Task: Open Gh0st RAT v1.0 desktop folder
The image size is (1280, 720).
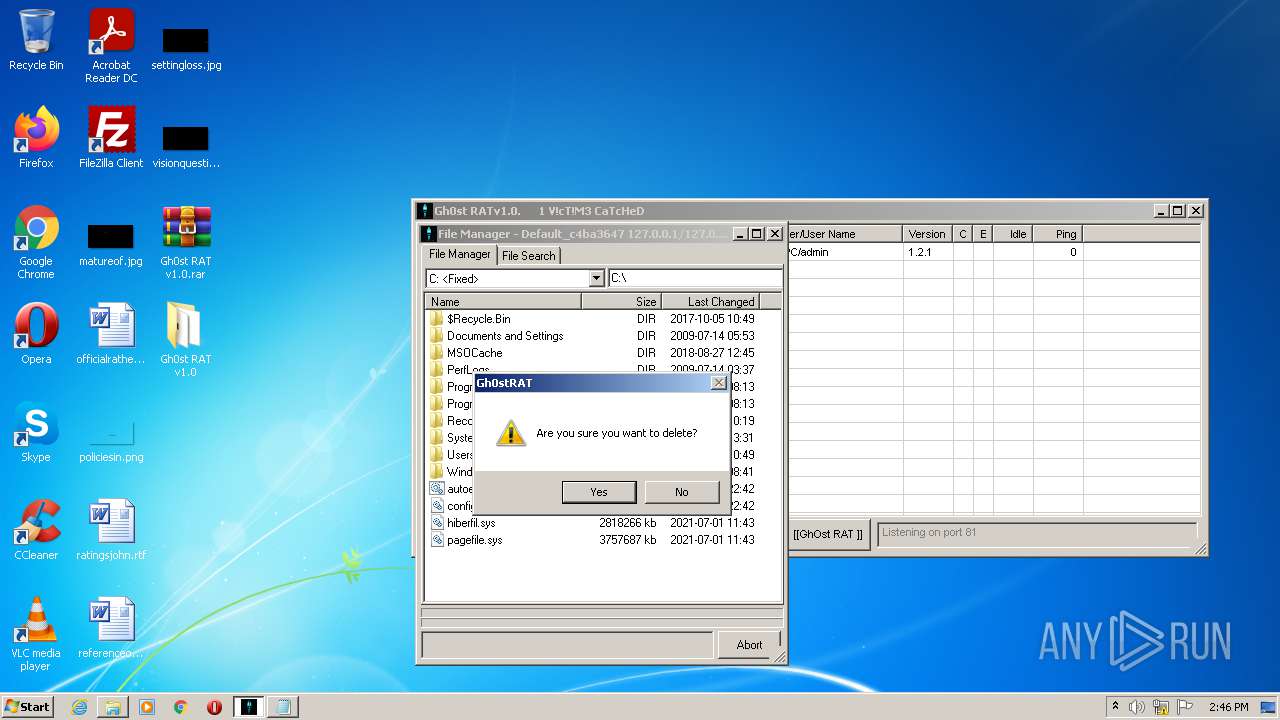Action: pos(186,340)
